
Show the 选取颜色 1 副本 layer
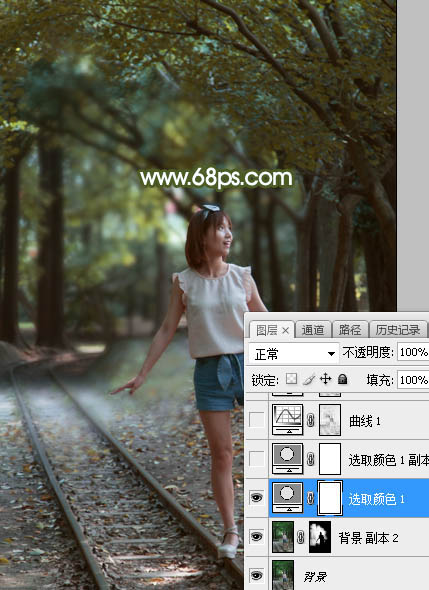(257, 459)
